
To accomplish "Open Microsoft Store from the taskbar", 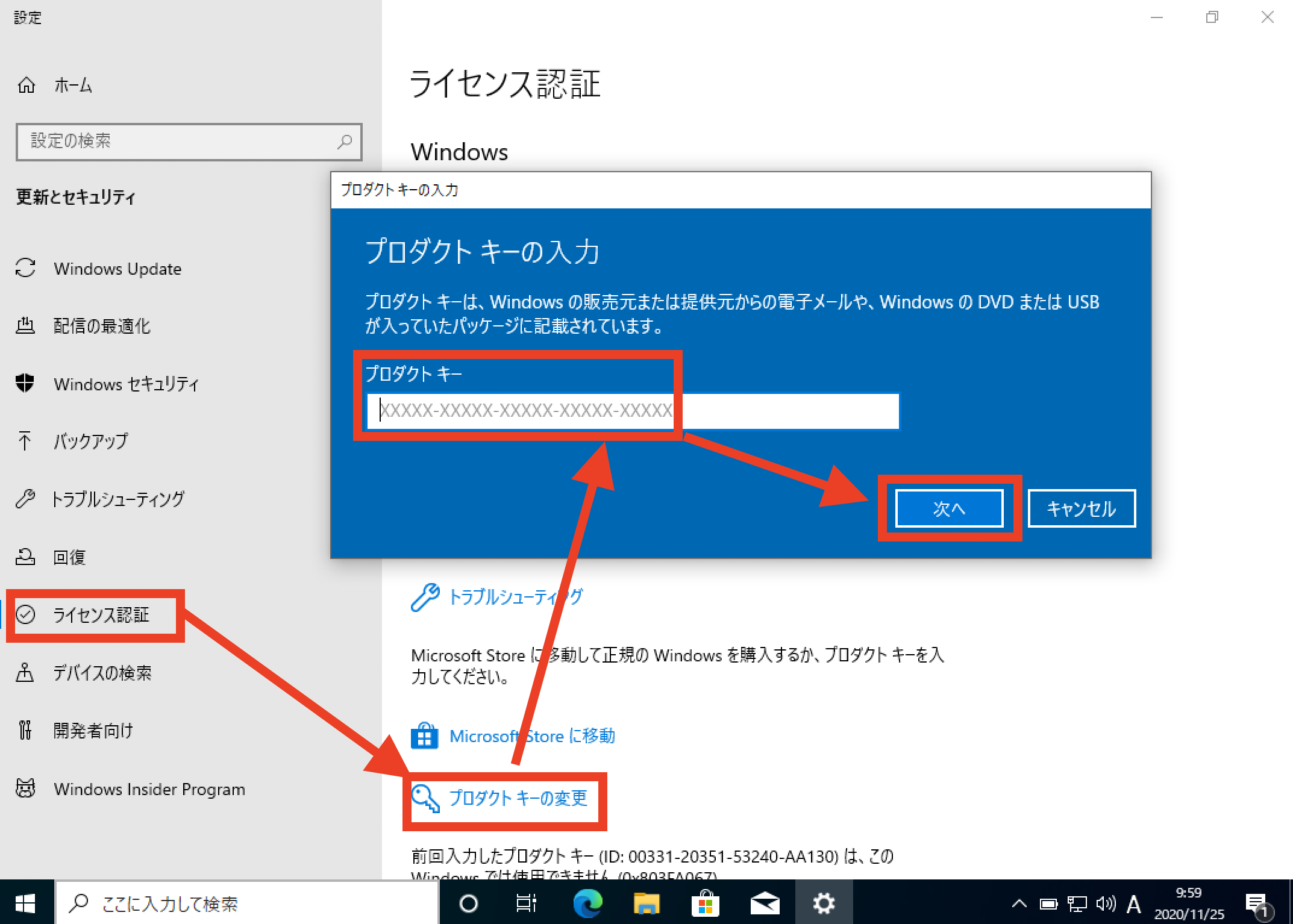I will pyautogui.click(x=706, y=903).
